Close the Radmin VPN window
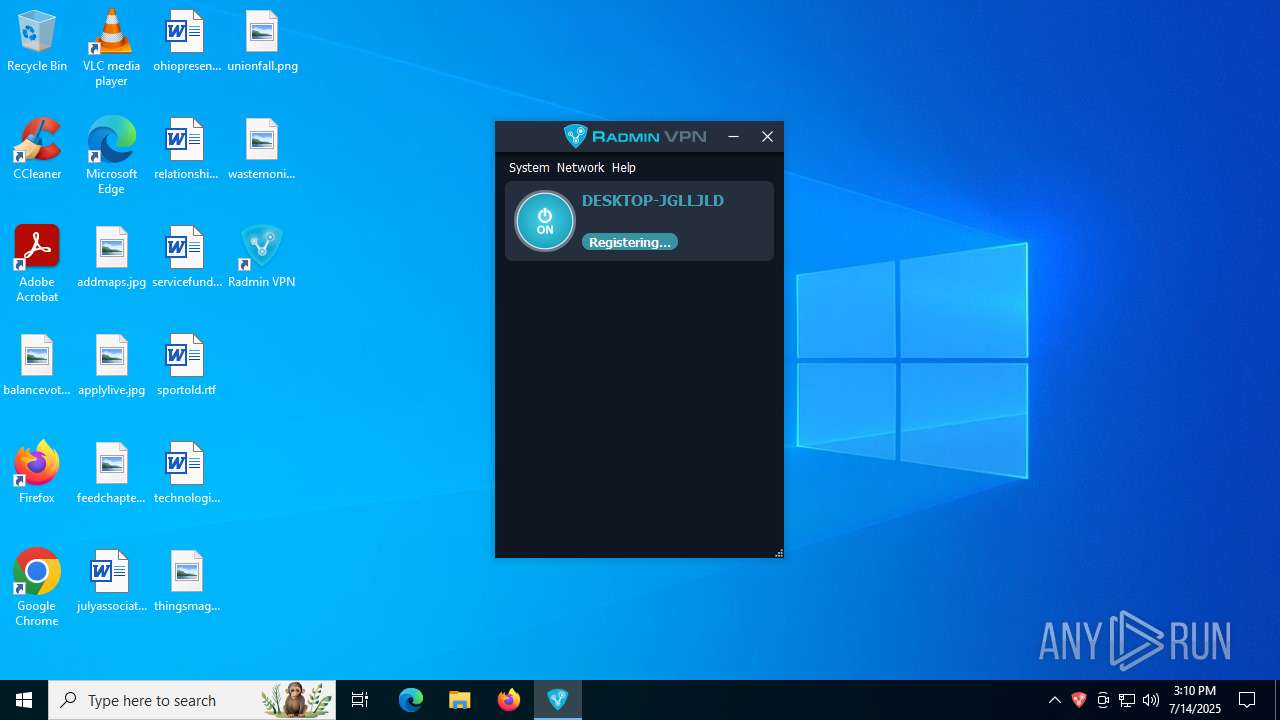 767,137
